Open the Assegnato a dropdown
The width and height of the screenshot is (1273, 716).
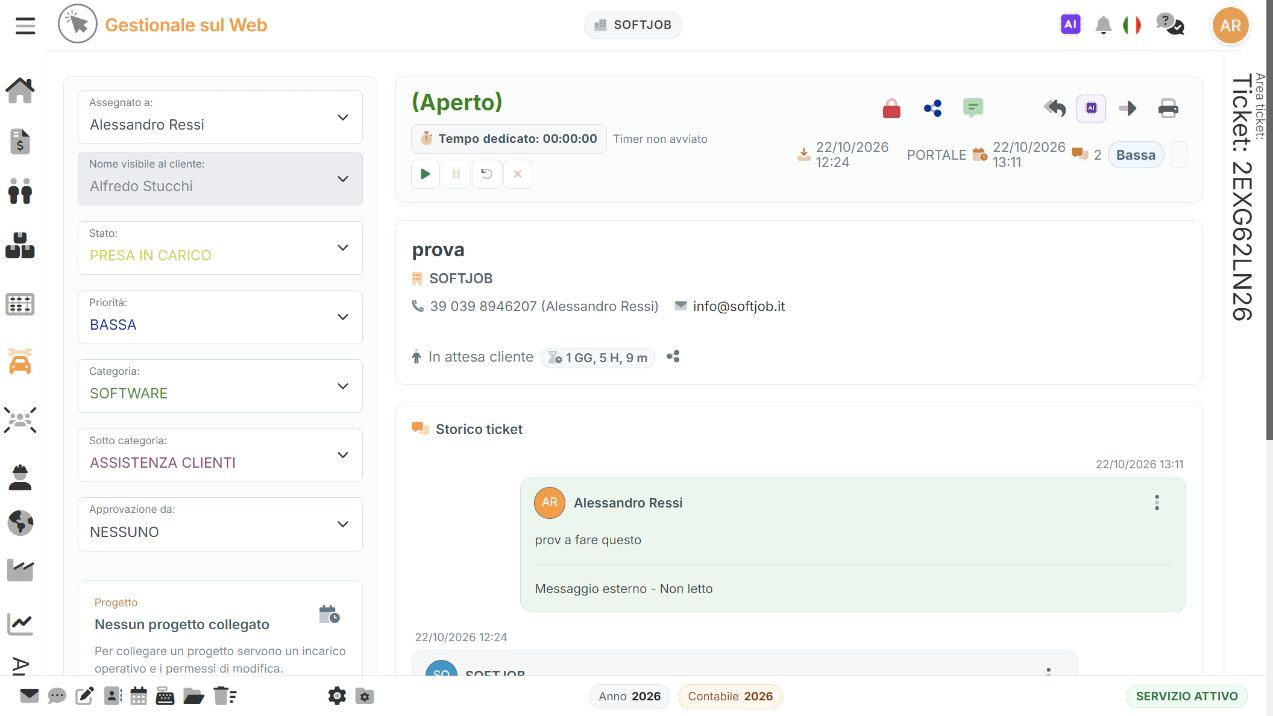point(220,115)
